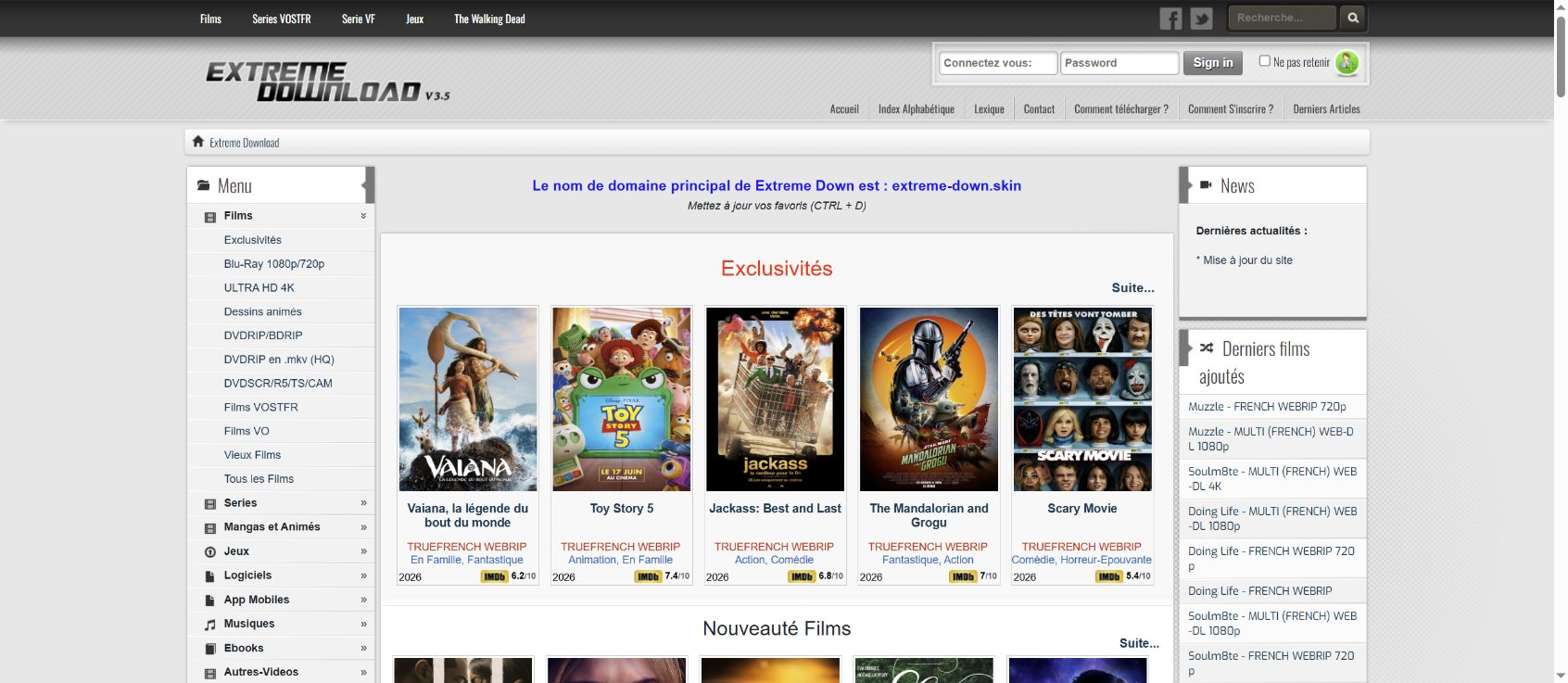This screenshot has width=1568, height=683.
Task: Expand the Series menu arrow
Action: point(363,503)
